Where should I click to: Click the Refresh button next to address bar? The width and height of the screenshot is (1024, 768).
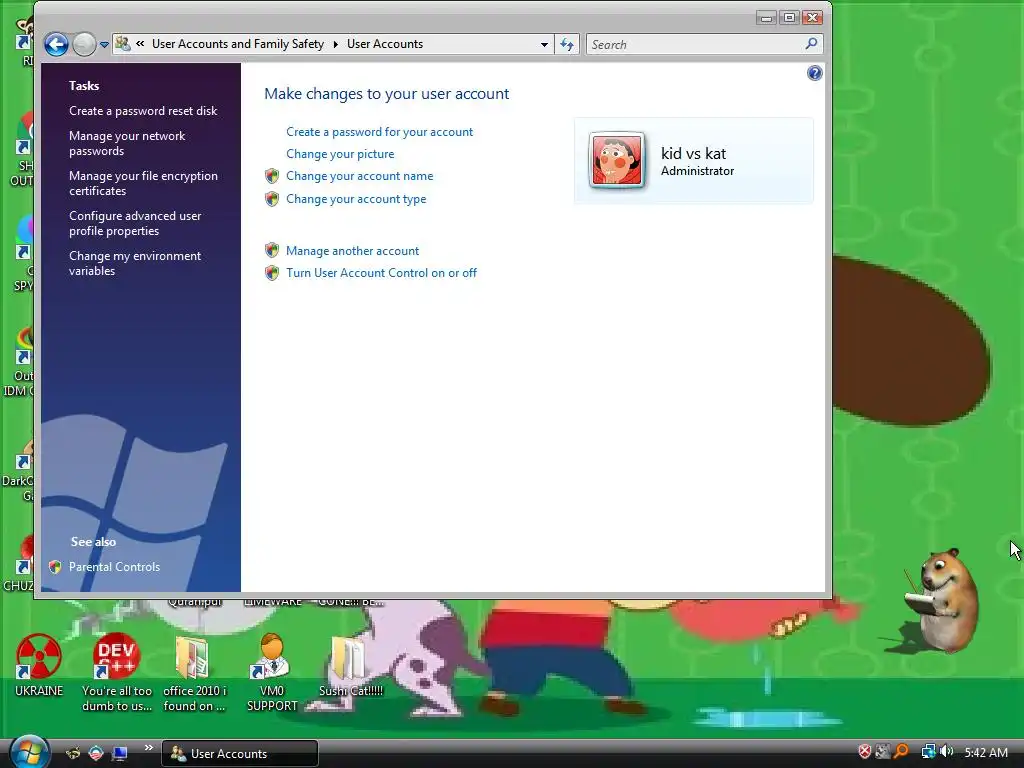click(x=567, y=44)
